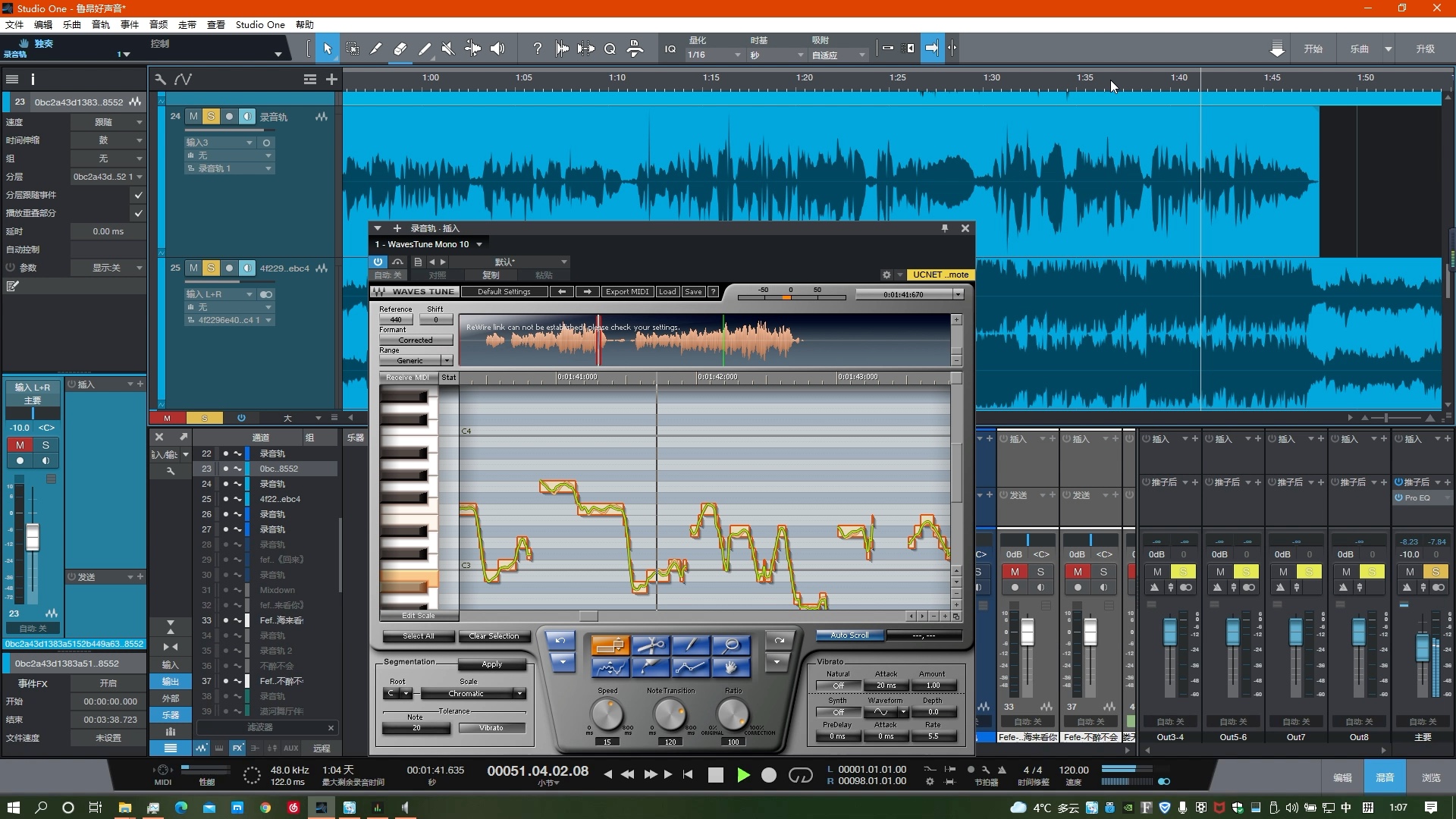
Task: Open the timebase 秒 dropdown
Action: pyautogui.click(x=777, y=55)
